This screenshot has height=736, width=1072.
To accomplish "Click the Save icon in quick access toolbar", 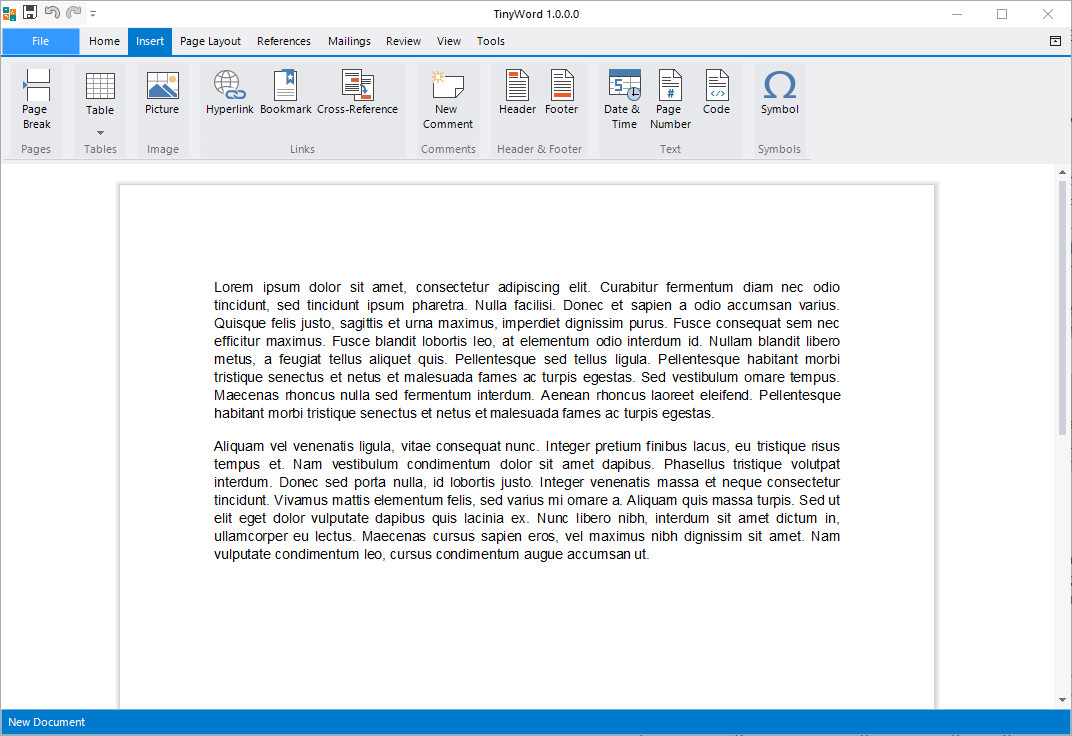I will coord(30,12).
